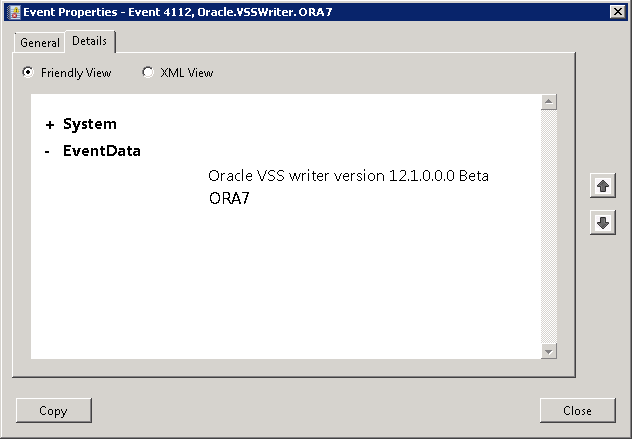Click the EventData heading label
This screenshot has height=439, width=632.
(102, 152)
